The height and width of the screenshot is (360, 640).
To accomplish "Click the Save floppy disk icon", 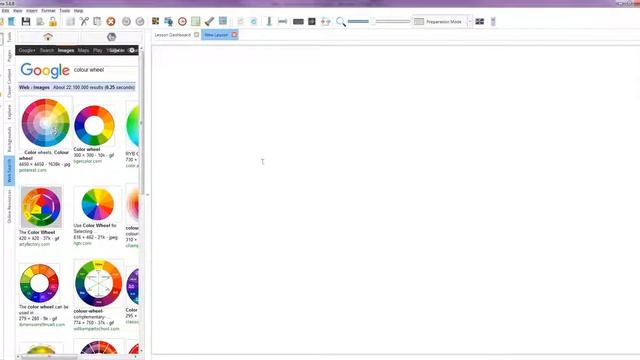I will pyautogui.click(x=26, y=21).
